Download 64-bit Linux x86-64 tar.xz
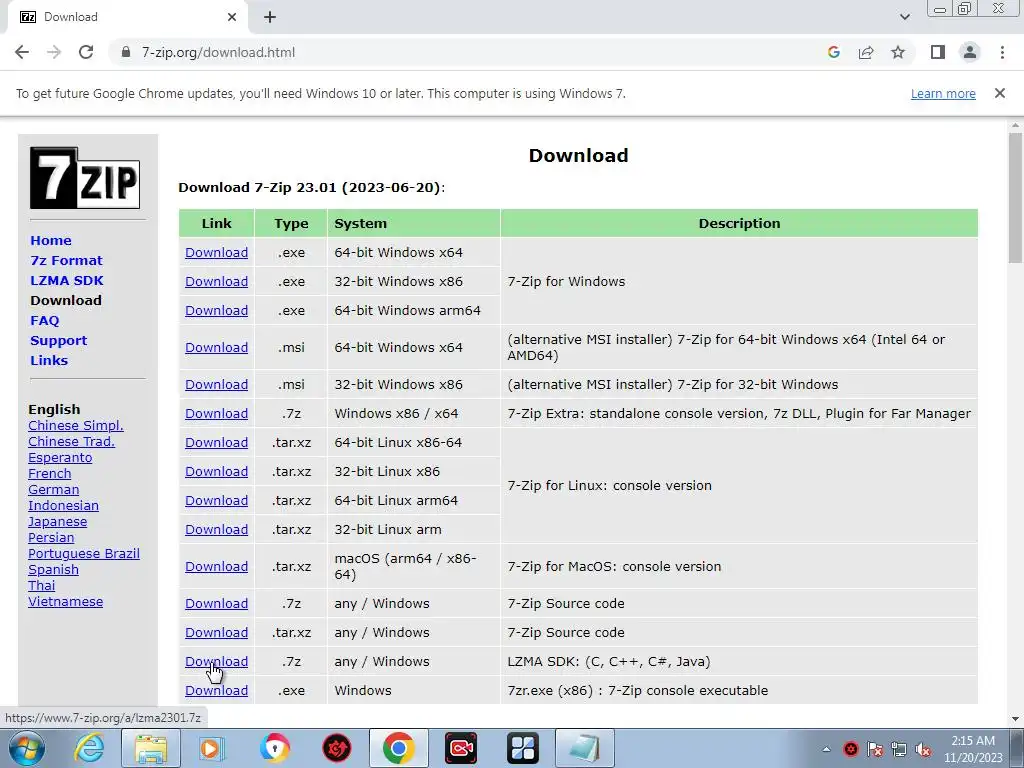 pos(216,443)
